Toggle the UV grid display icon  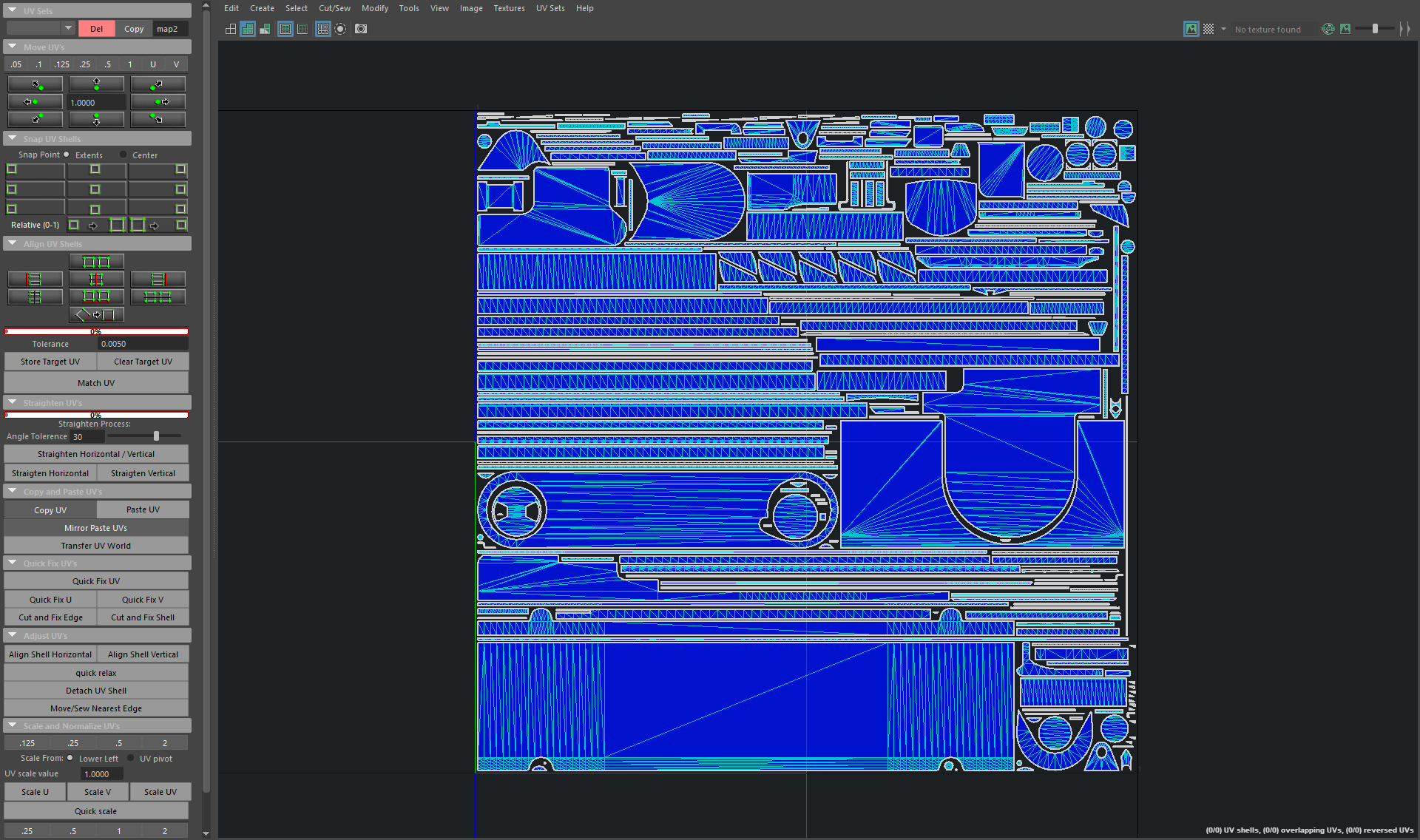[323, 29]
